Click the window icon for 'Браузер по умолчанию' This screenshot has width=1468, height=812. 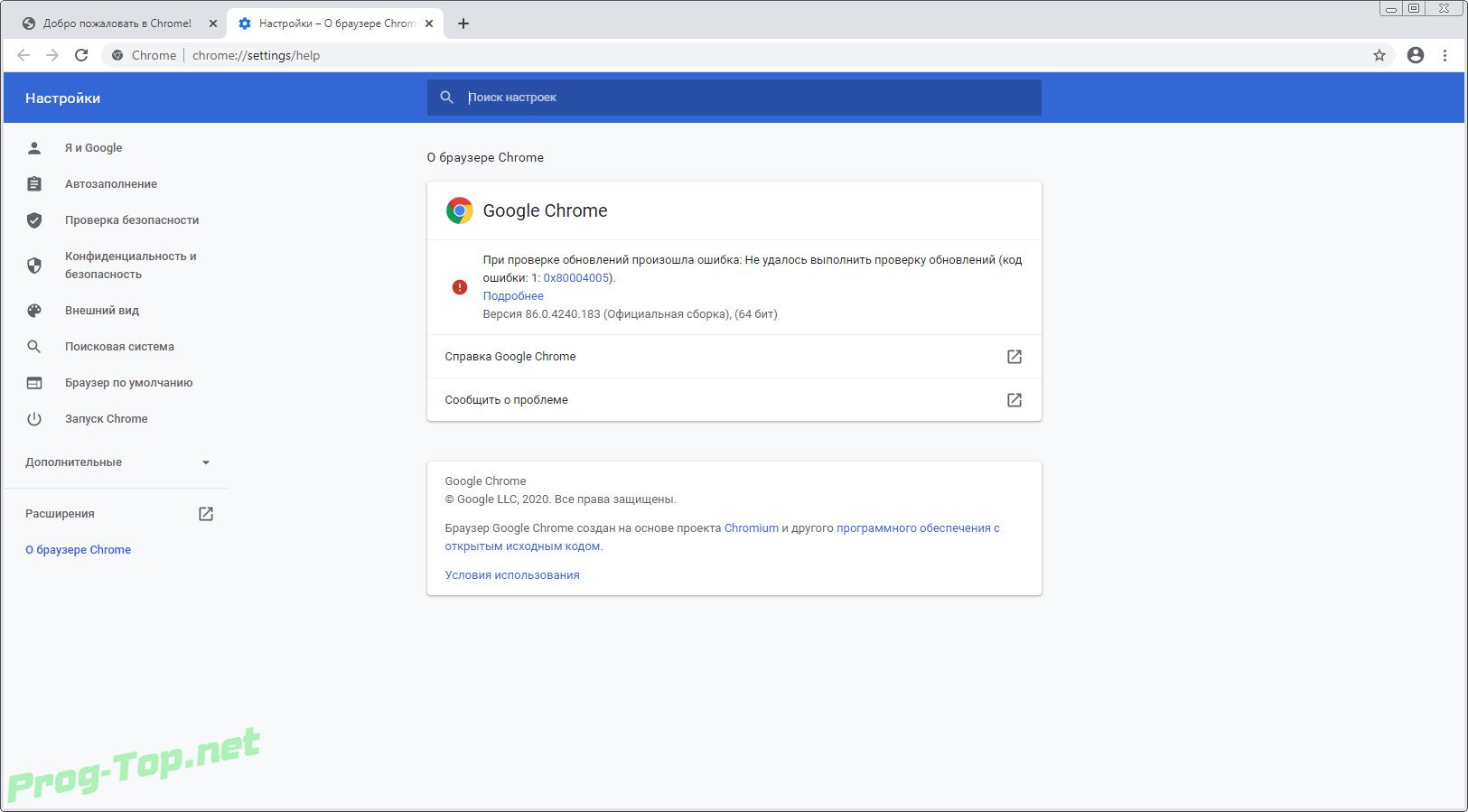click(34, 382)
